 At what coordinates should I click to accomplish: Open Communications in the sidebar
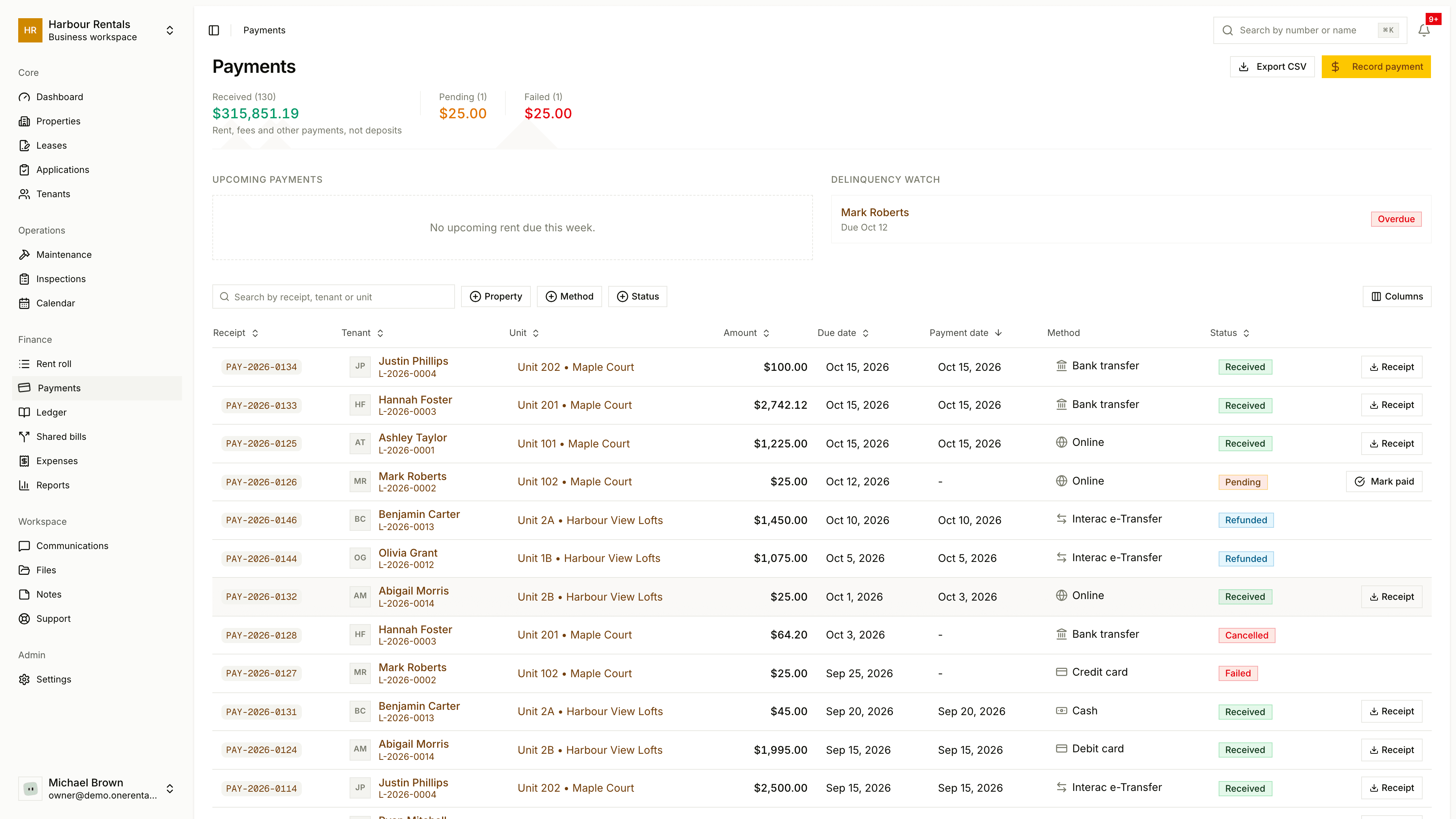pyautogui.click(x=97, y=546)
